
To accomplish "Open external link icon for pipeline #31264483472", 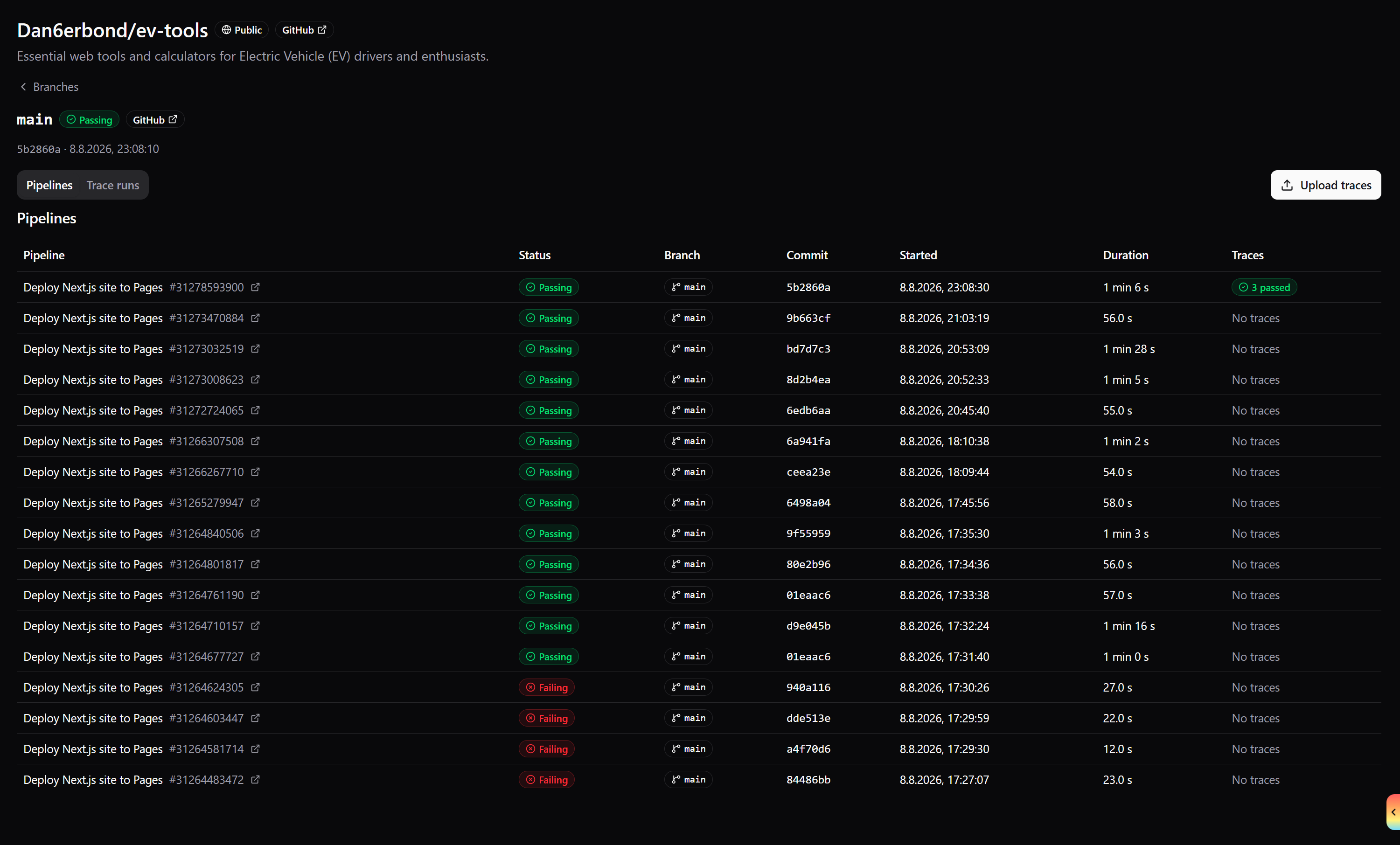I will pyautogui.click(x=255, y=780).
